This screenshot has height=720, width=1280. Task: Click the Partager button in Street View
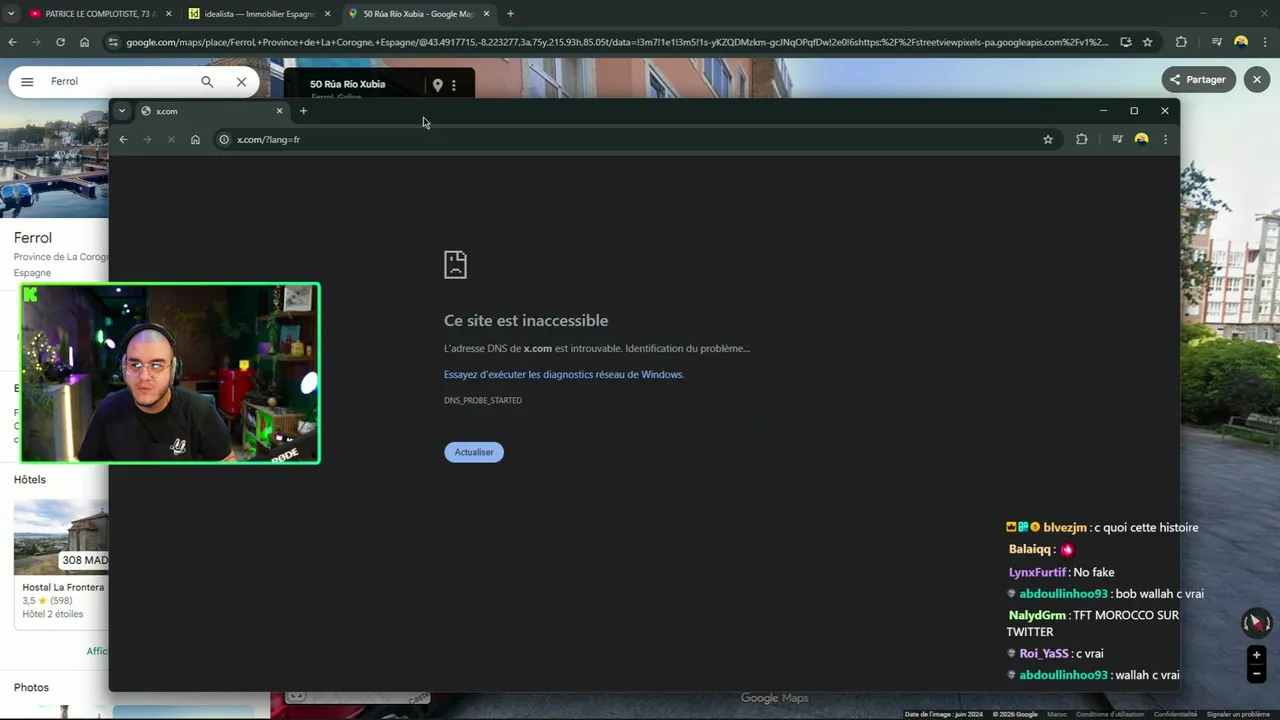point(1198,79)
